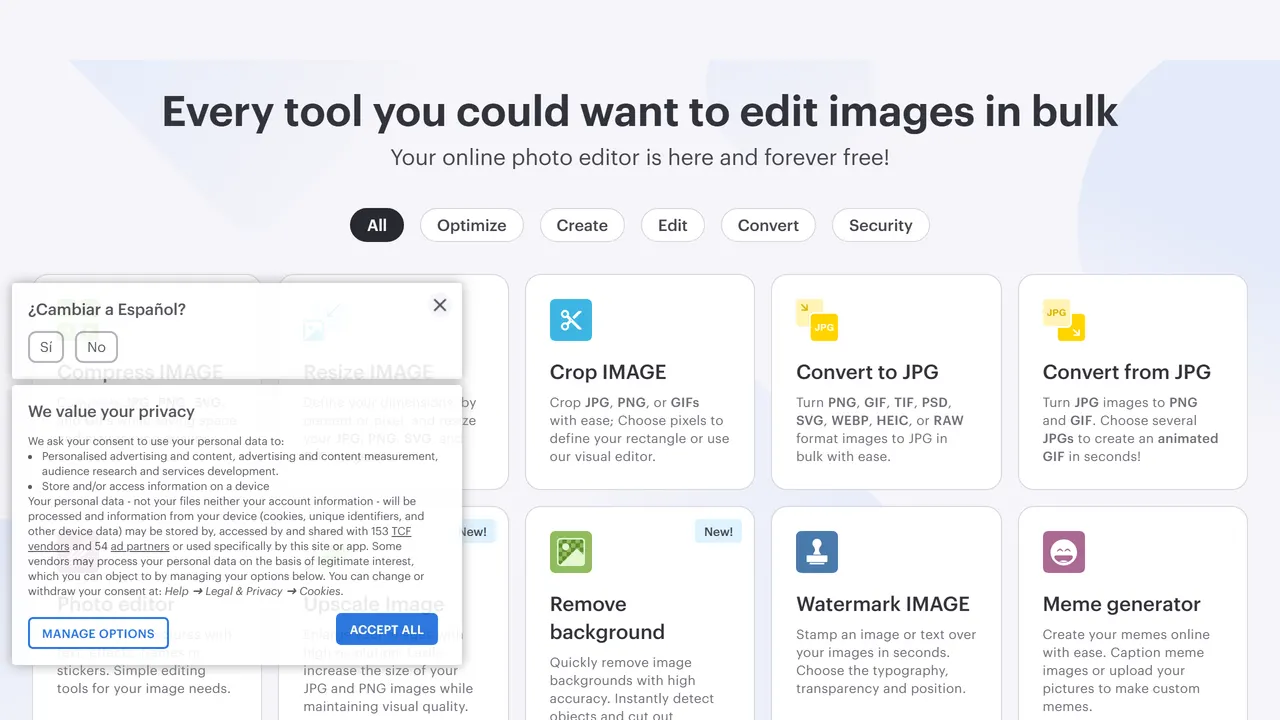The image size is (1280, 720).
Task: Decline the language change with No
Action: tap(96, 347)
